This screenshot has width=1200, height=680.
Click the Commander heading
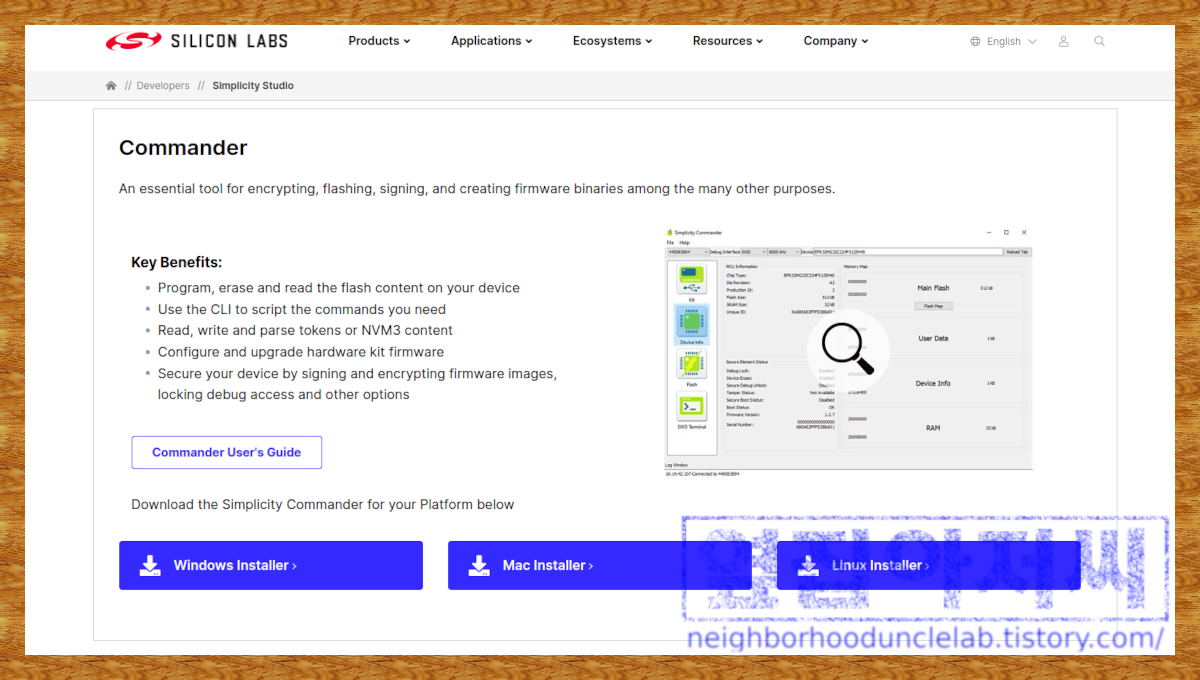click(183, 148)
